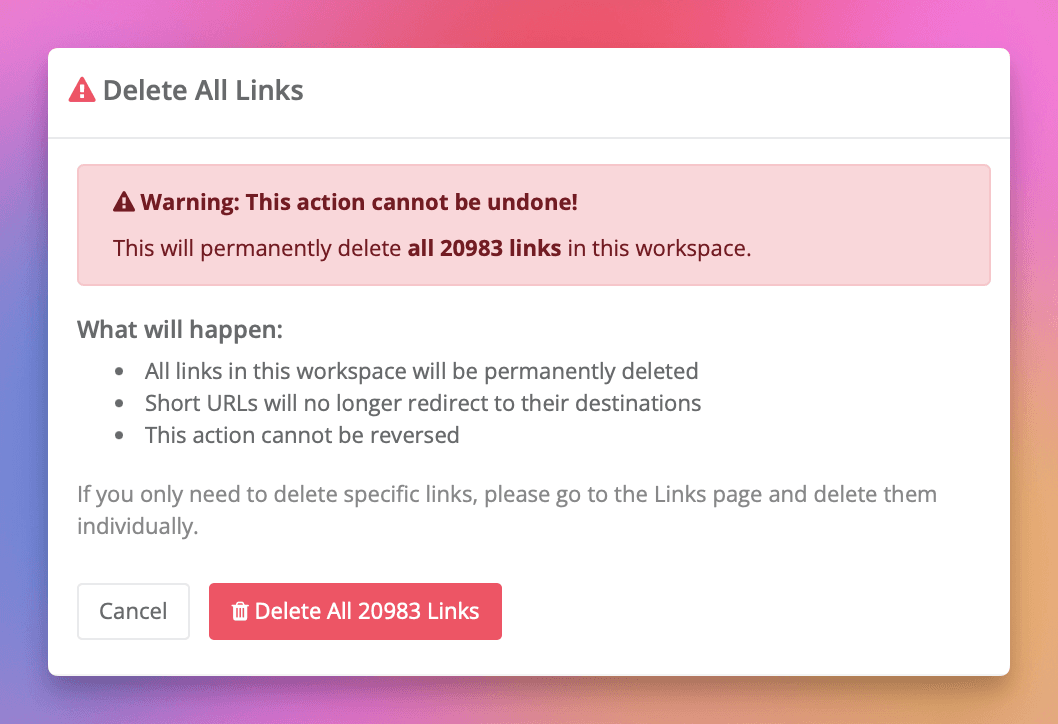
Task: Click the Cancel button
Action: click(133, 610)
